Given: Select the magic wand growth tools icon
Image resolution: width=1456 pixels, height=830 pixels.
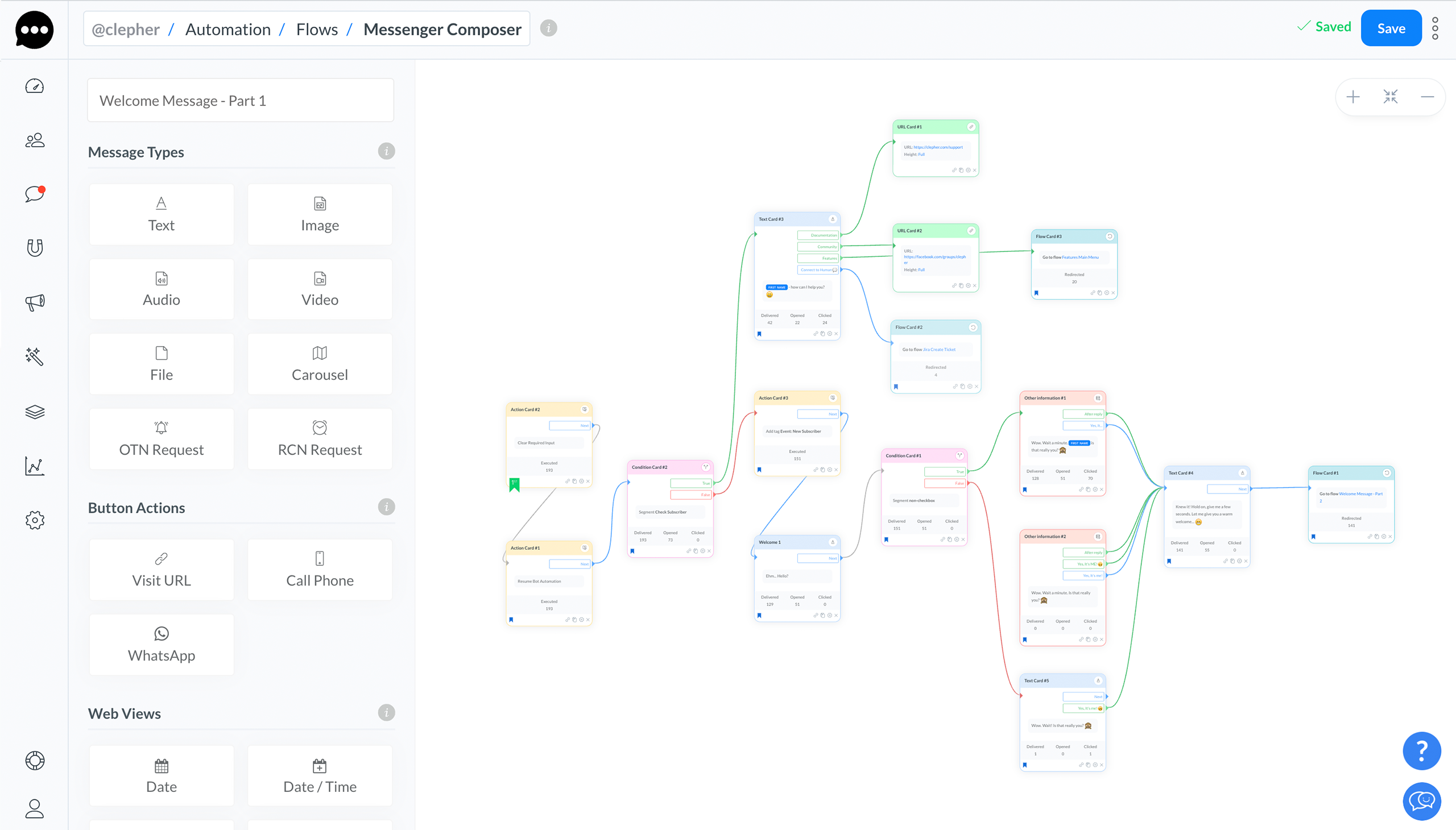Looking at the screenshot, I should [34, 357].
